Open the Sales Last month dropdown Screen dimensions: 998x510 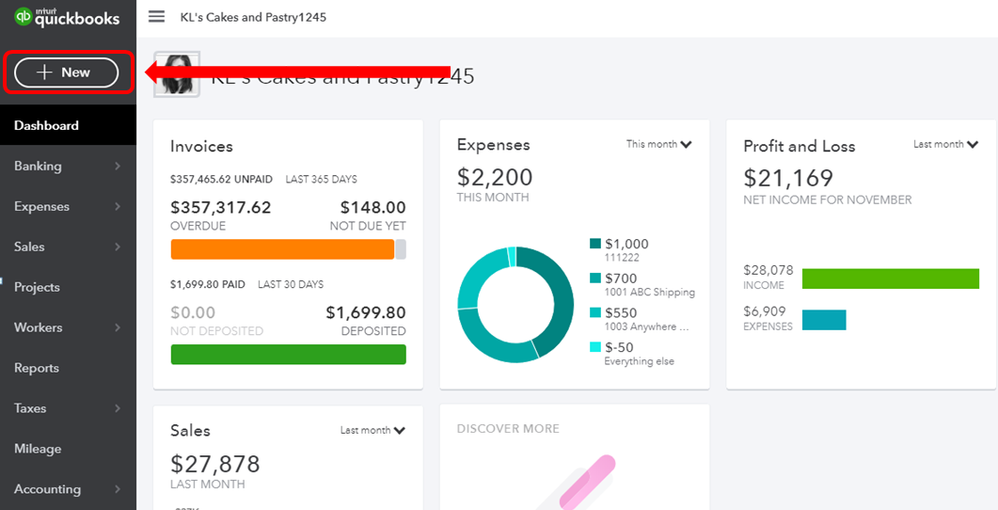(372, 430)
